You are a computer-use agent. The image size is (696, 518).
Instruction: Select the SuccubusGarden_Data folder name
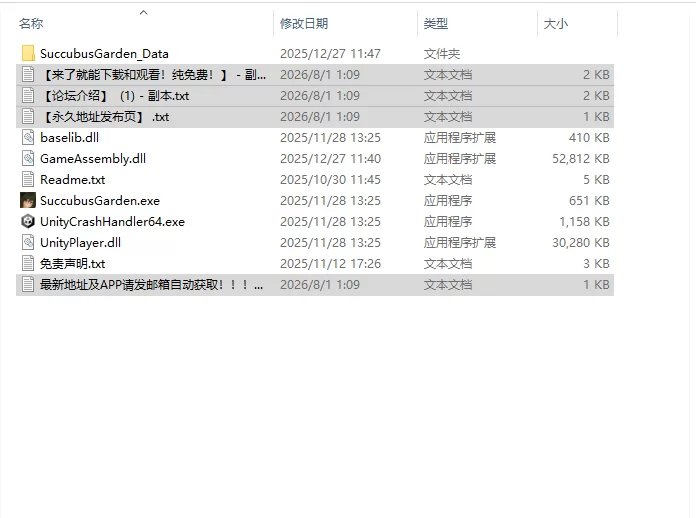[104, 54]
